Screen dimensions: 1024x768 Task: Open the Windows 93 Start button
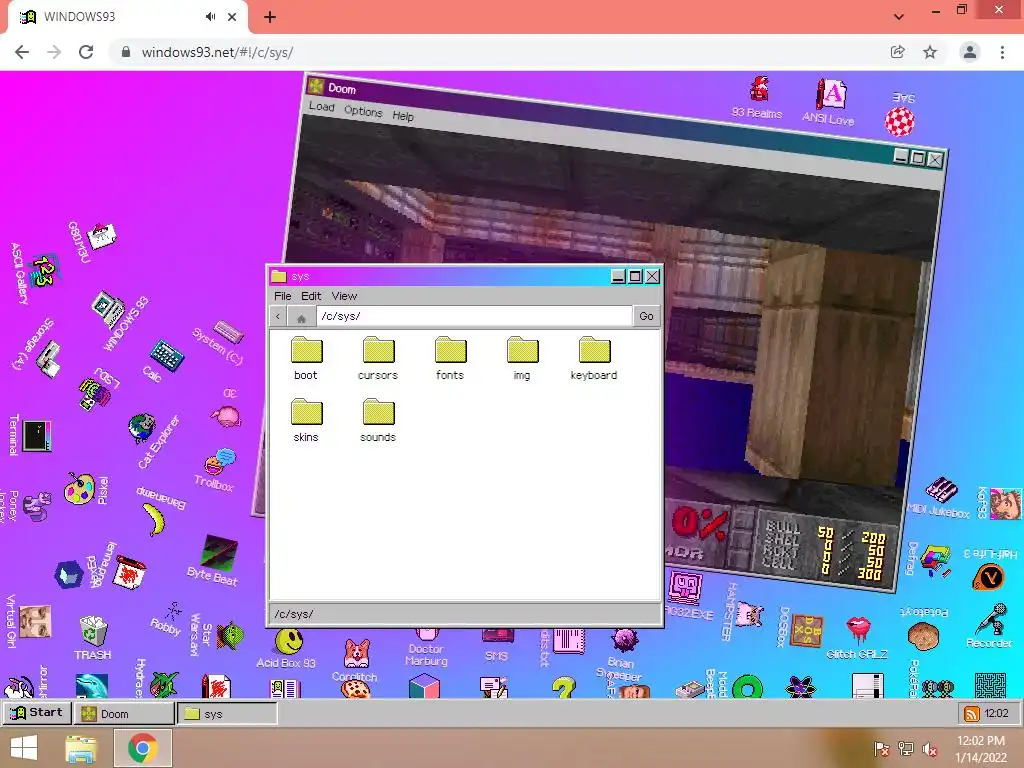point(36,712)
